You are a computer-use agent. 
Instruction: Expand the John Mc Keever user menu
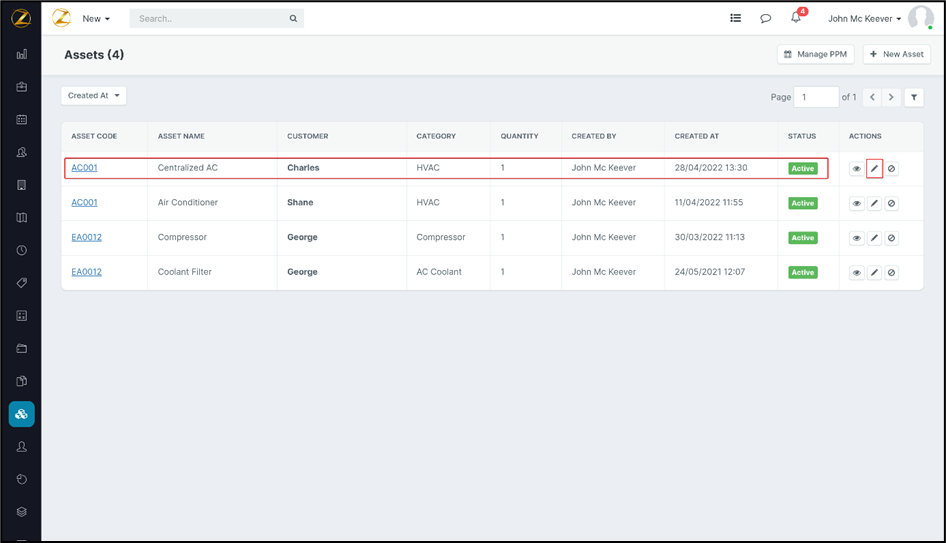point(864,18)
